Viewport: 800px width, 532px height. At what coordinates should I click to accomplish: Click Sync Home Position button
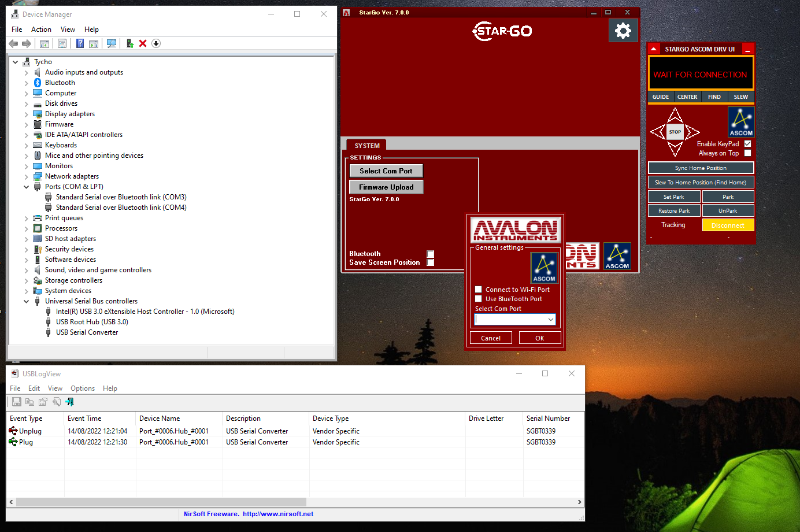point(701,168)
